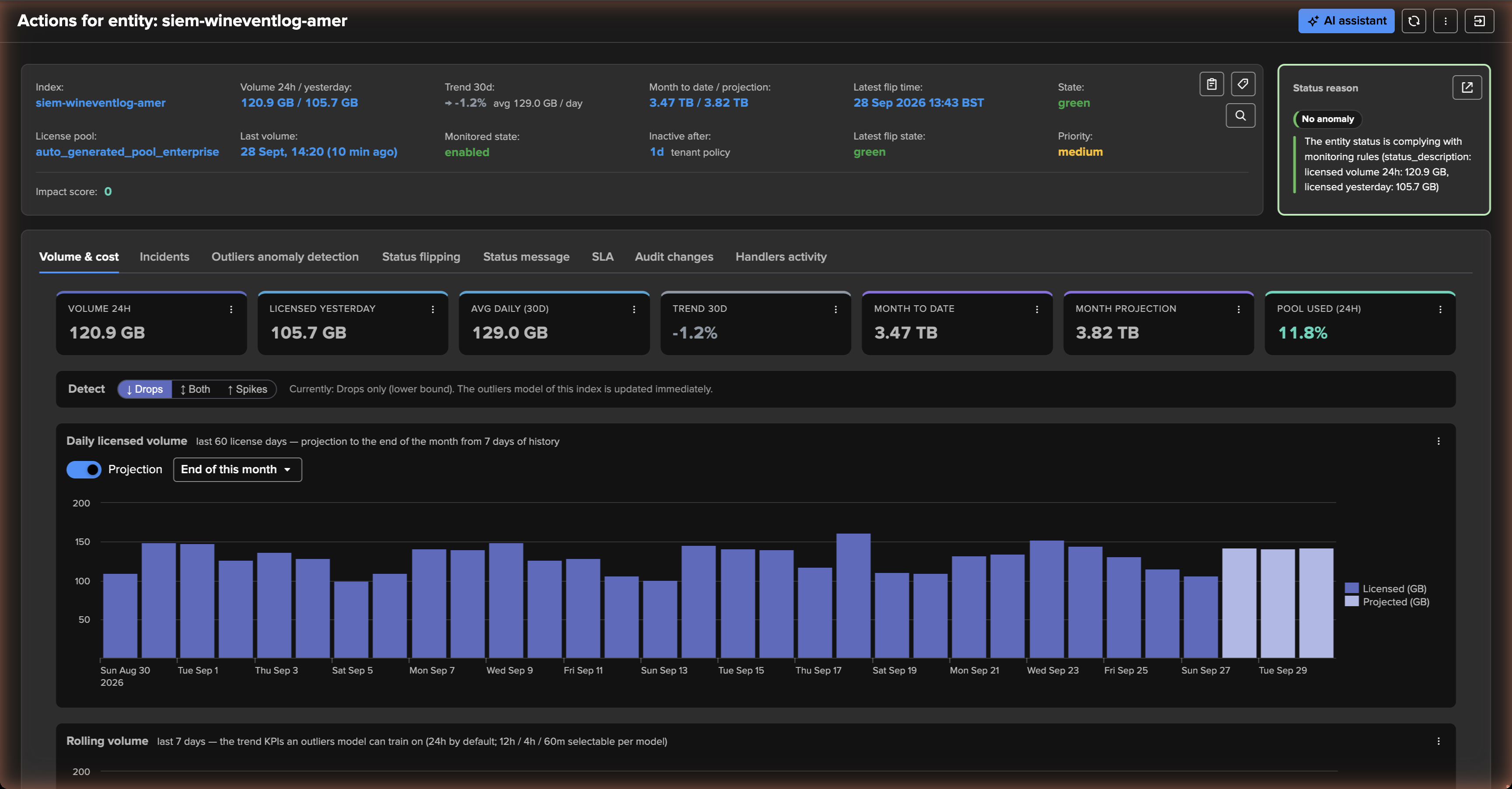1512x789 pixels.
Task: Open the Rolling volume chart options menu
Action: pos(1438,741)
